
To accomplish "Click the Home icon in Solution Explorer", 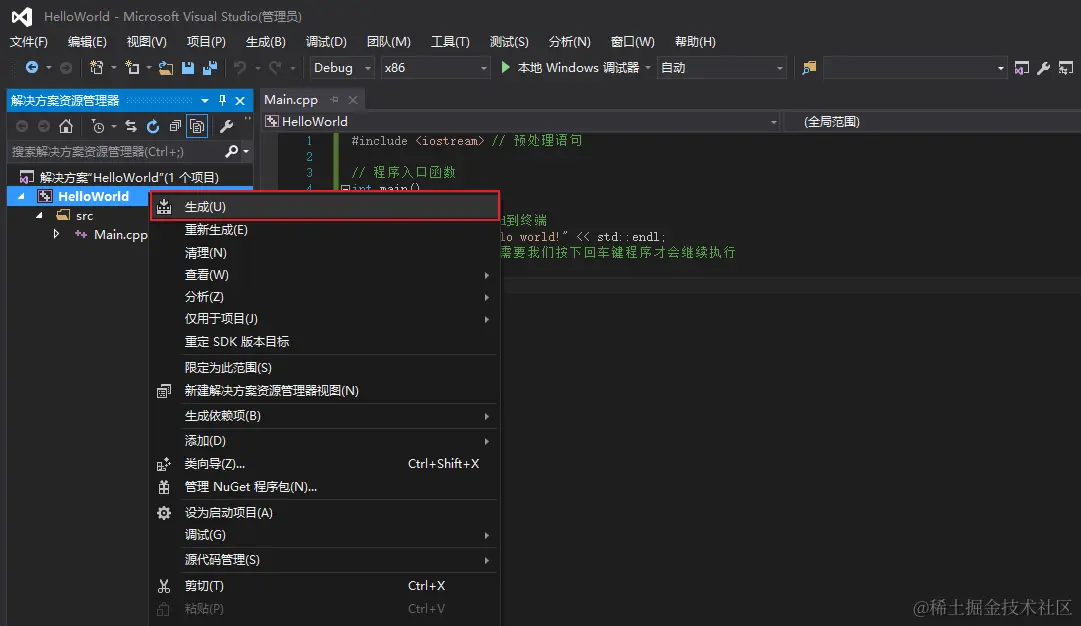I will tap(65, 126).
